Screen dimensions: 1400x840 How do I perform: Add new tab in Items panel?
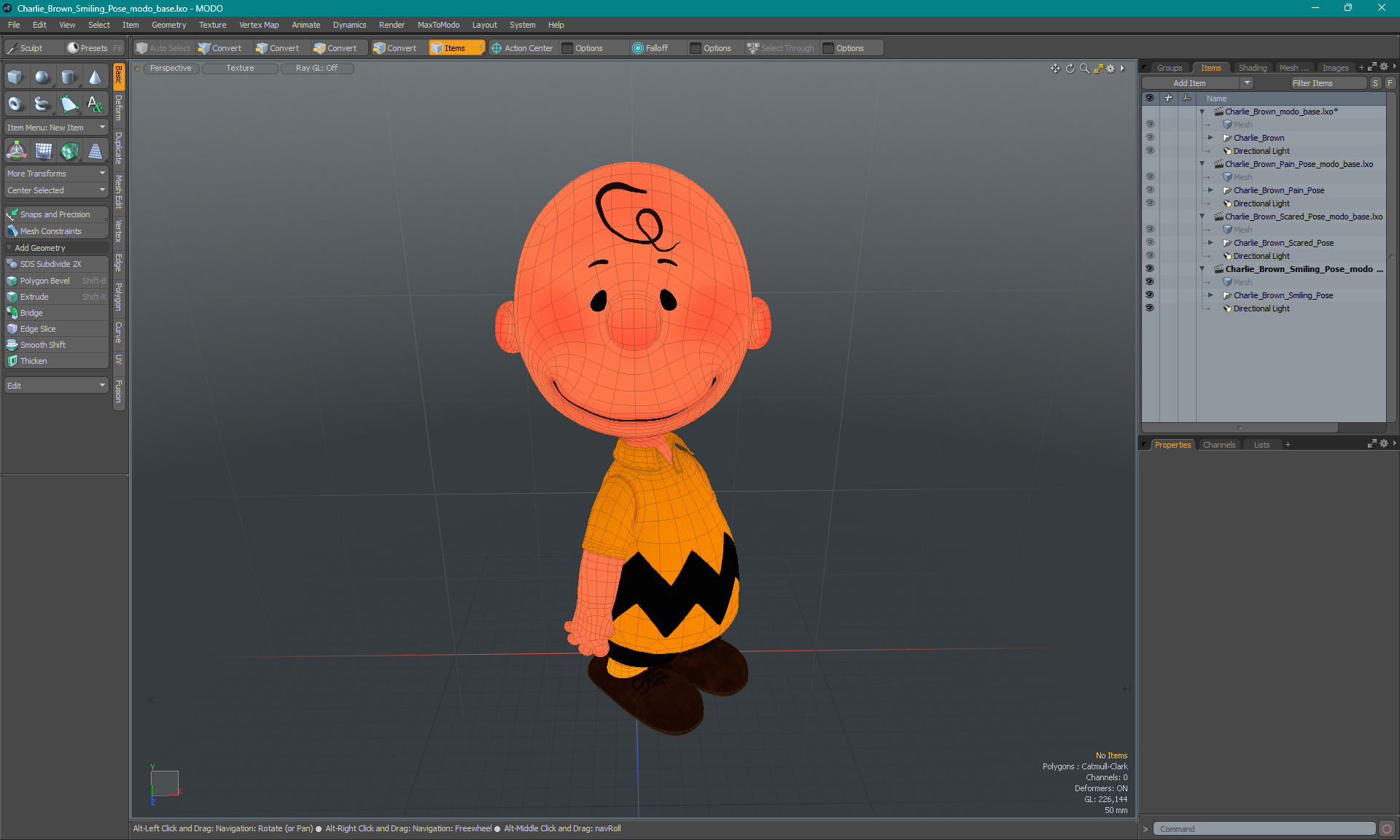pos(1361,68)
